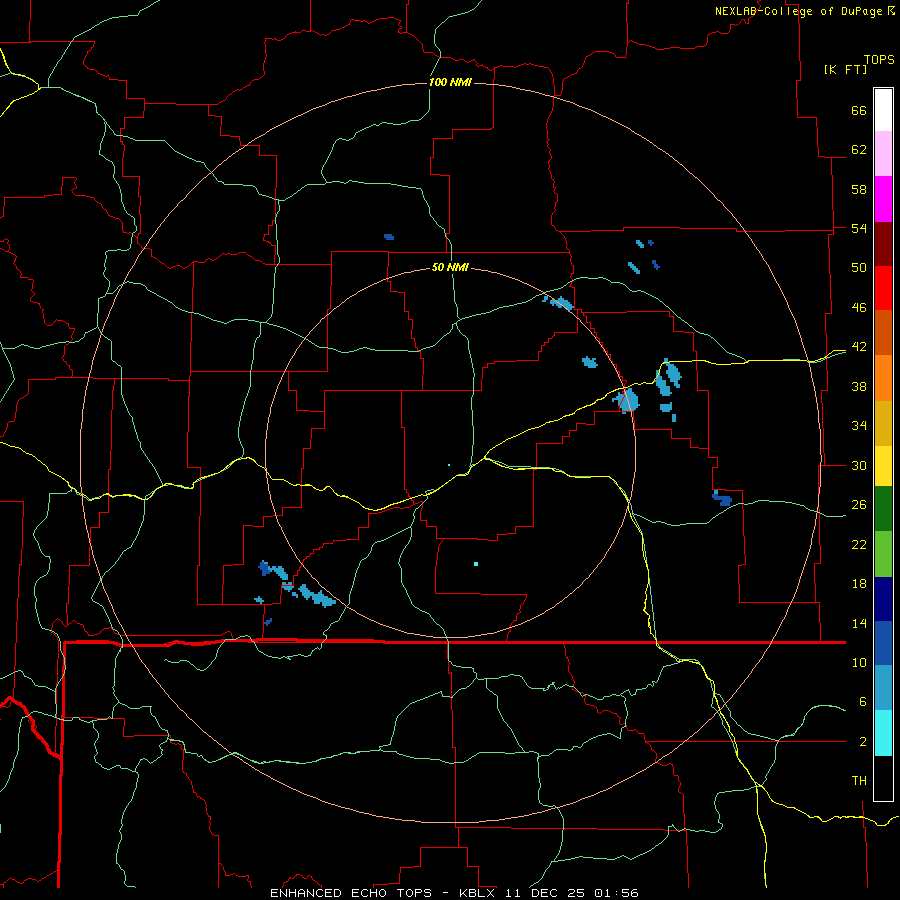Click the [K FT] units label
Image resolution: width=900 pixels, height=900 pixels.
click(x=845, y=70)
